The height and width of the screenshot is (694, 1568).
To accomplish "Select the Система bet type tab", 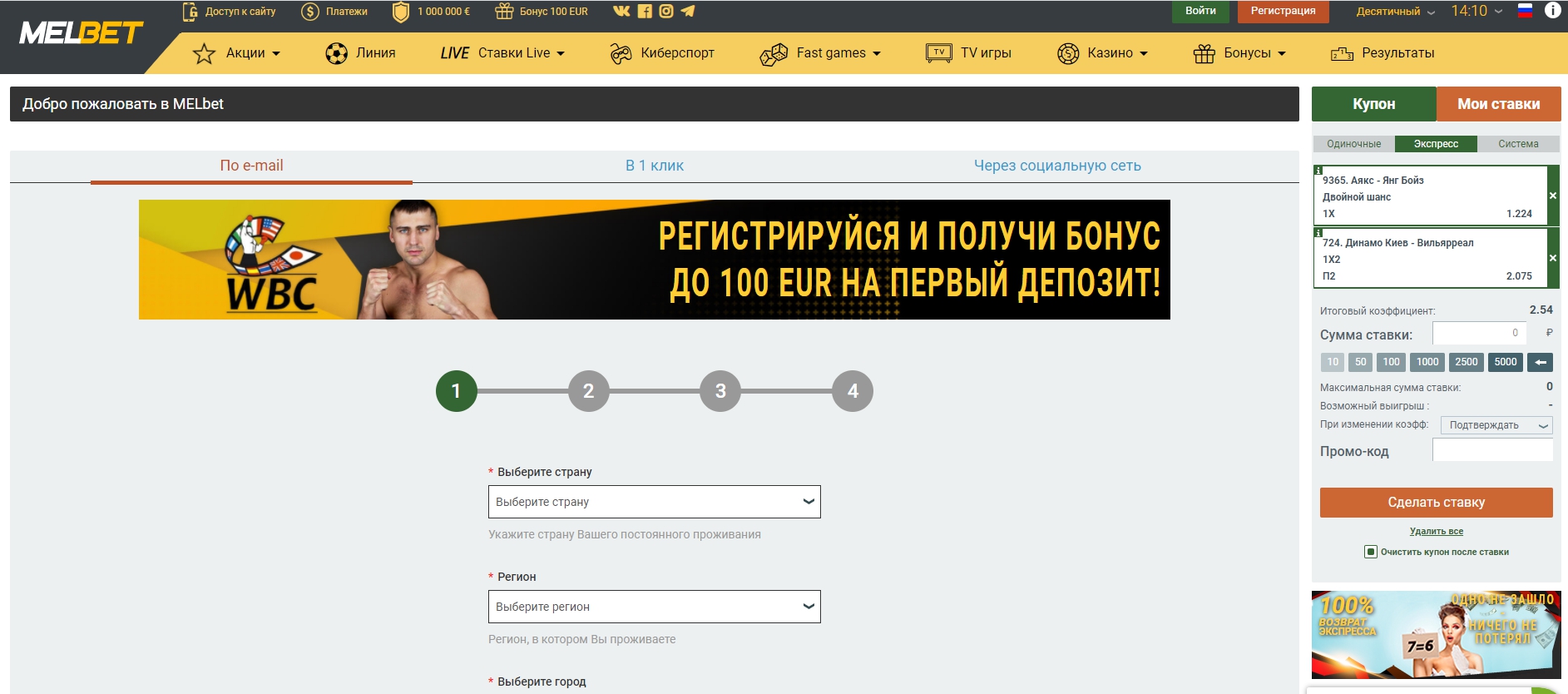I will [x=1519, y=144].
